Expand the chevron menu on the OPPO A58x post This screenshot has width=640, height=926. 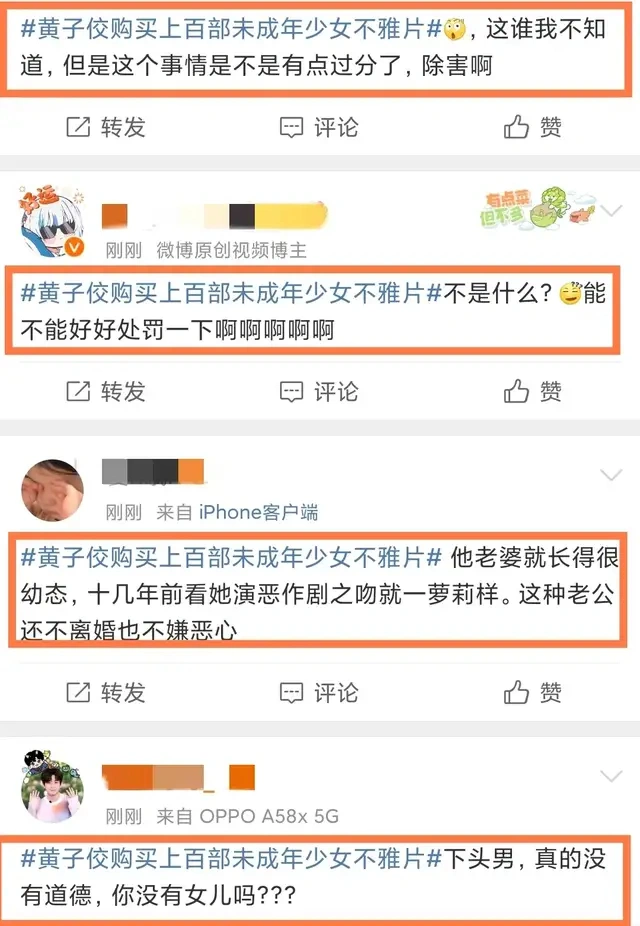(611, 775)
